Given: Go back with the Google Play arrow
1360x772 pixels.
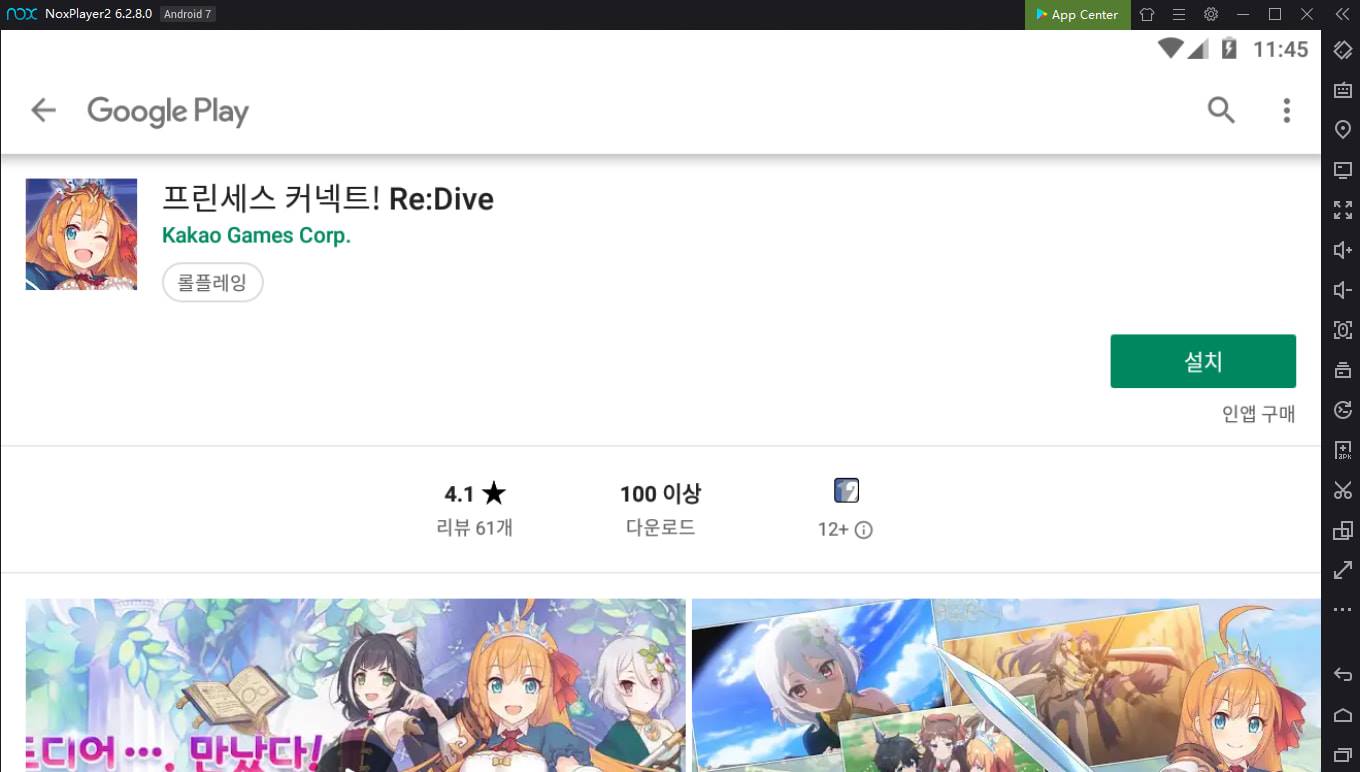Looking at the screenshot, I should [43, 110].
